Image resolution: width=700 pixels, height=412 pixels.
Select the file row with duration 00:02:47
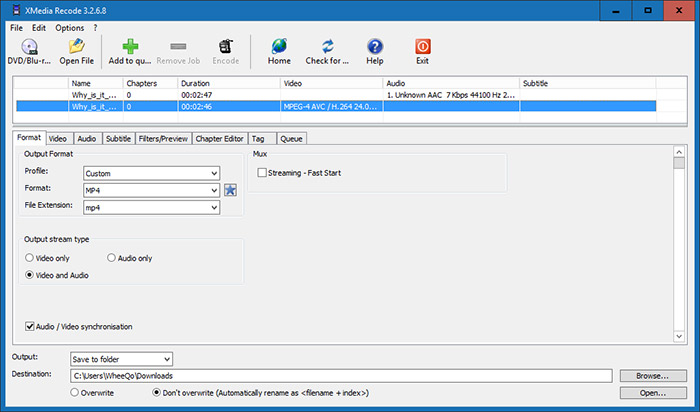pyautogui.click(x=336, y=95)
